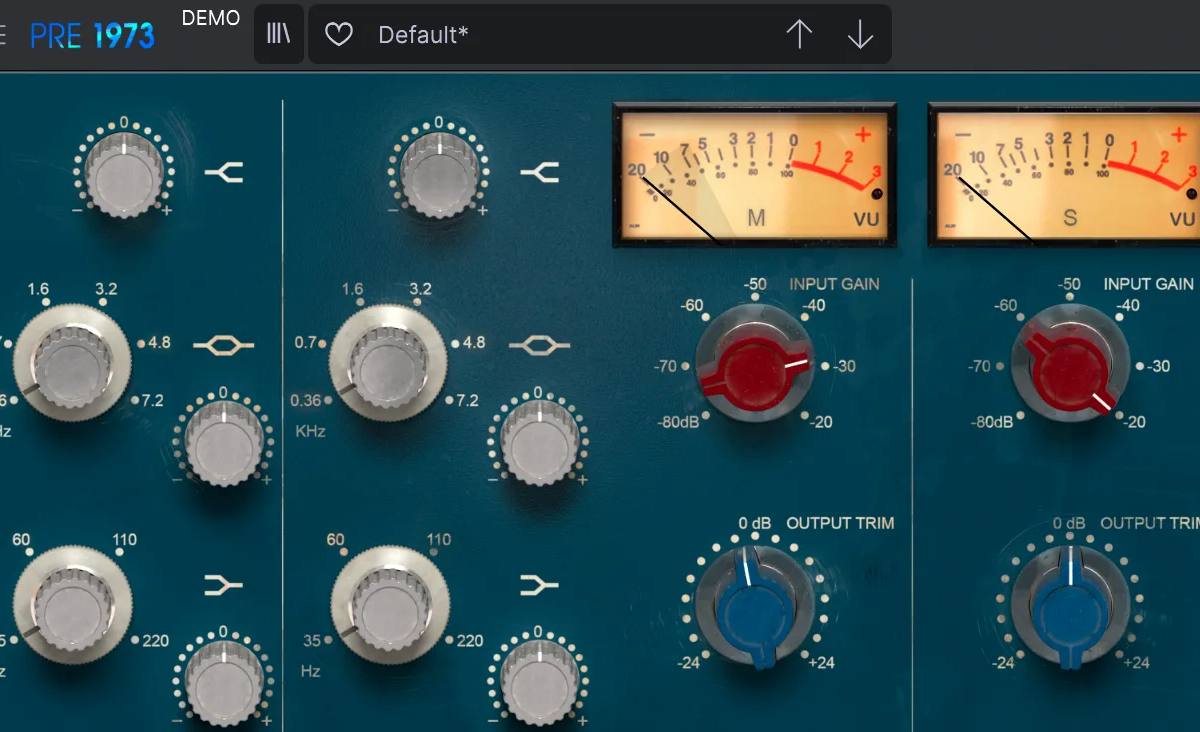Select 1.6 kHz mark in left strip
This screenshot has width=1200, height=732.
(x=38, y=289)
